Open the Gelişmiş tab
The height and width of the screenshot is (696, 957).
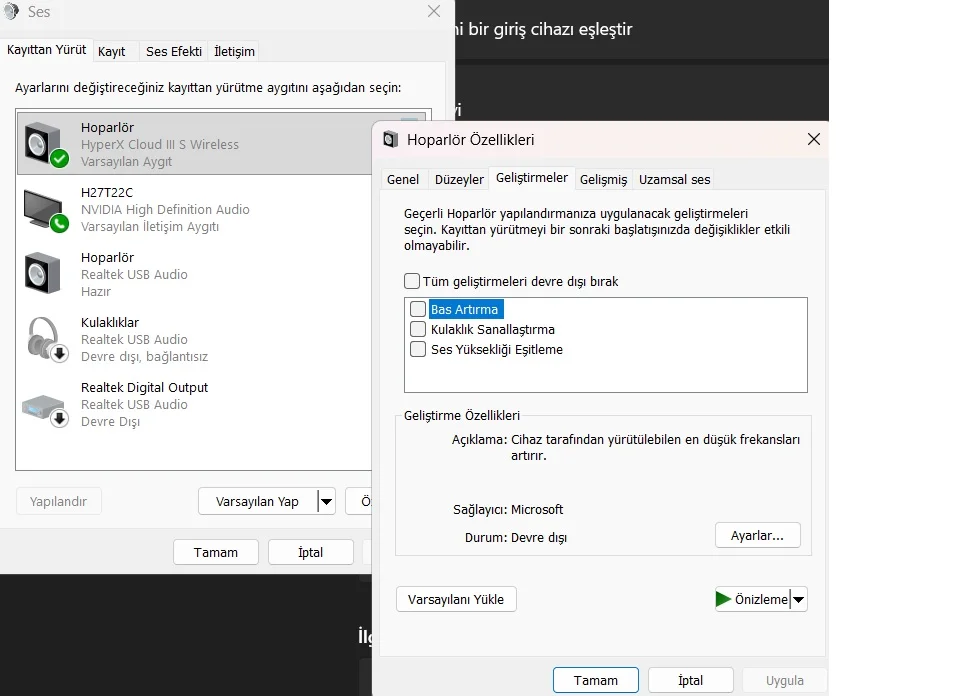tap(603, 179)
